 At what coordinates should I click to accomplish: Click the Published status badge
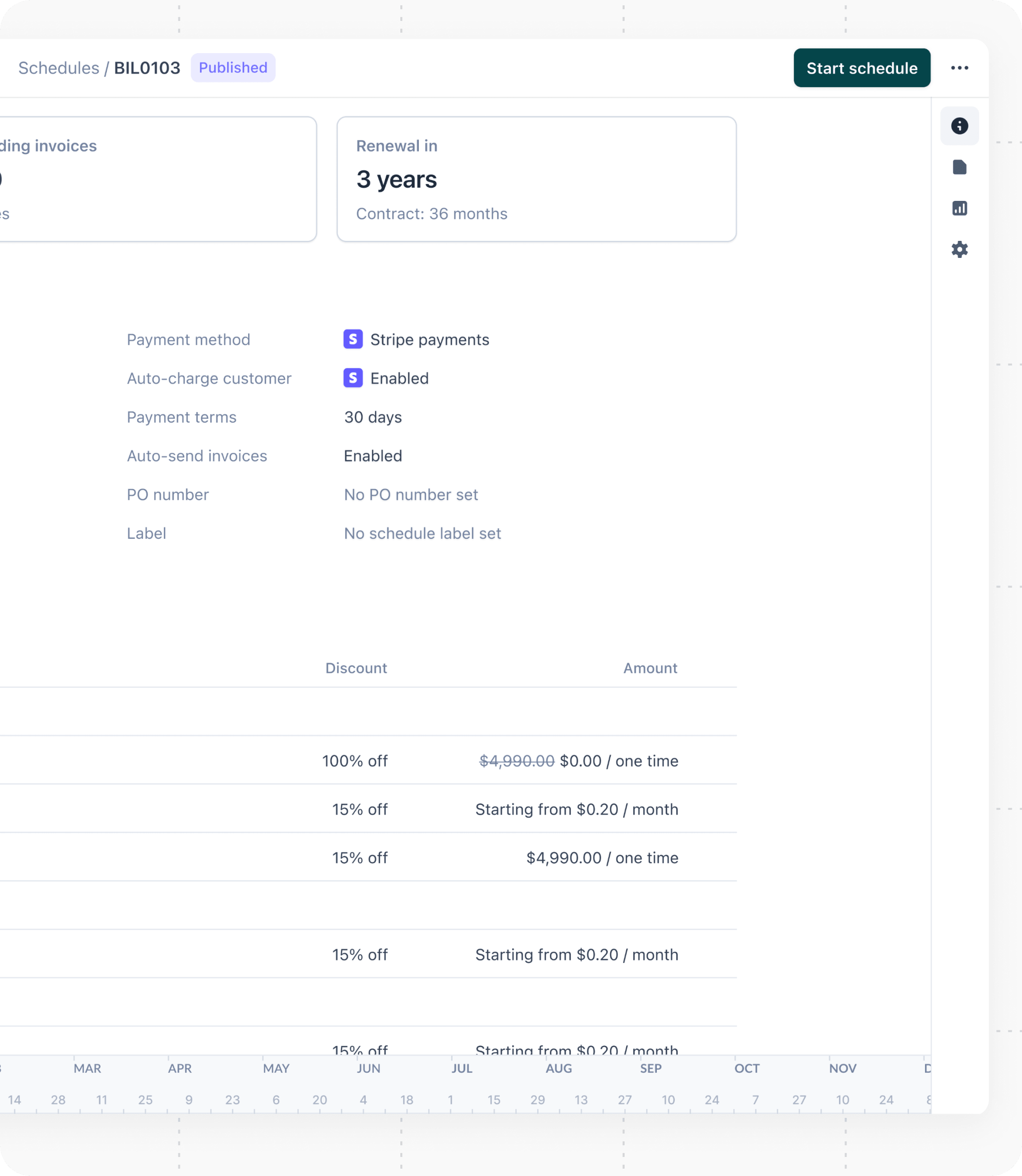[233, 67]
